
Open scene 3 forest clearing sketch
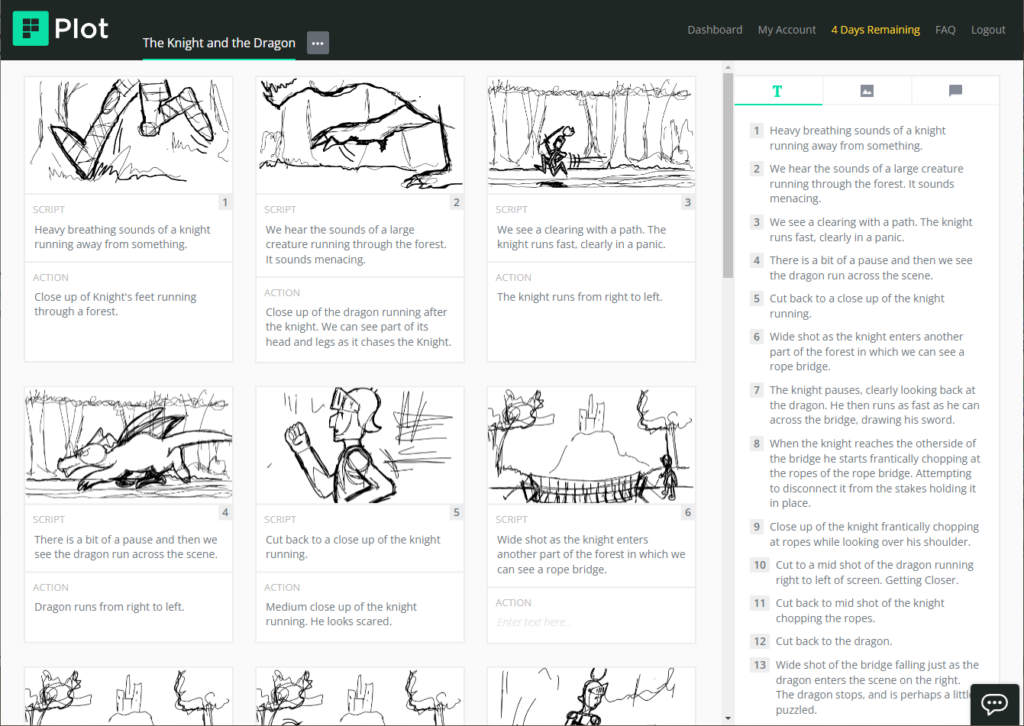point(591,134)
